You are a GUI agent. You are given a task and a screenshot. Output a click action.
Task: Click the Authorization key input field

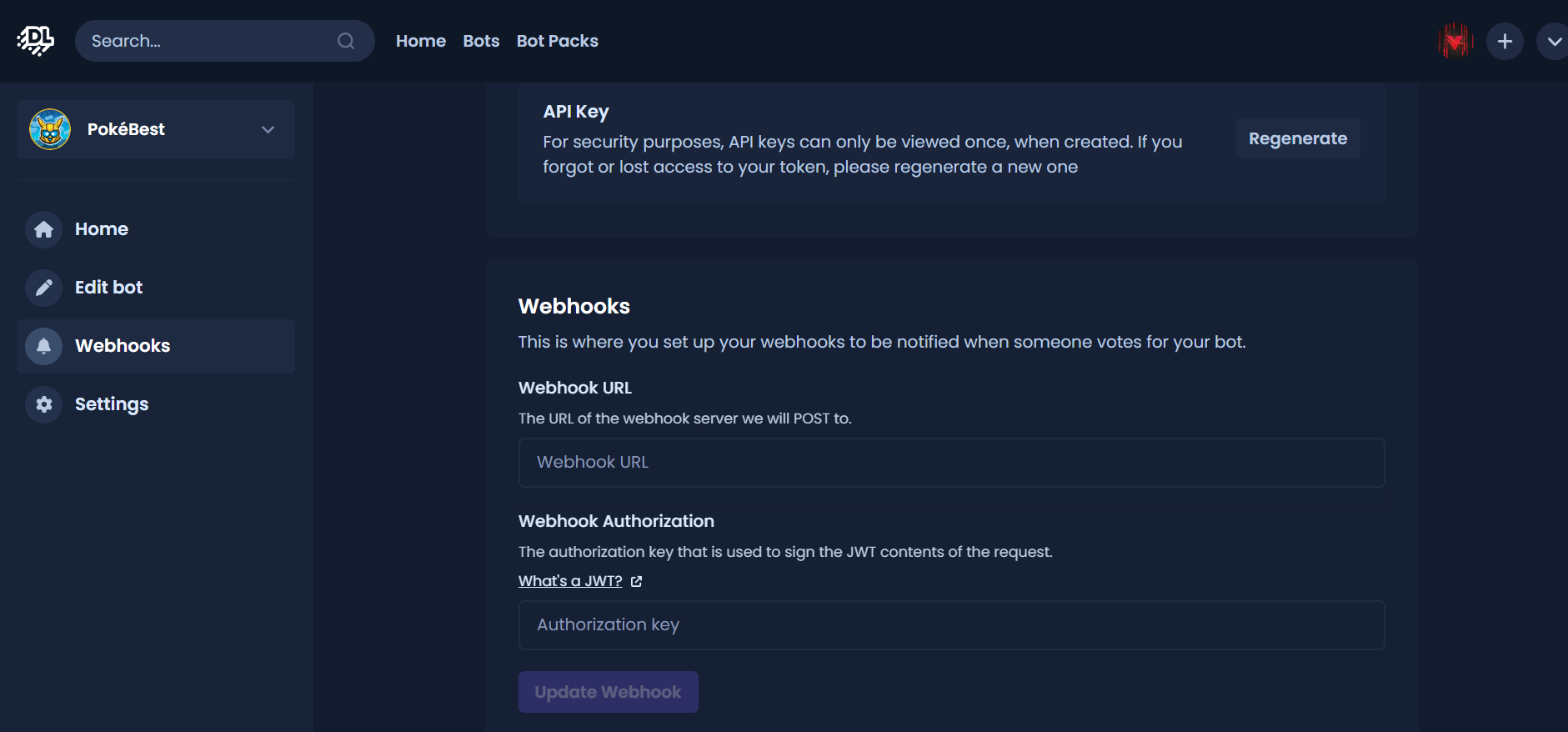point(950,624)
